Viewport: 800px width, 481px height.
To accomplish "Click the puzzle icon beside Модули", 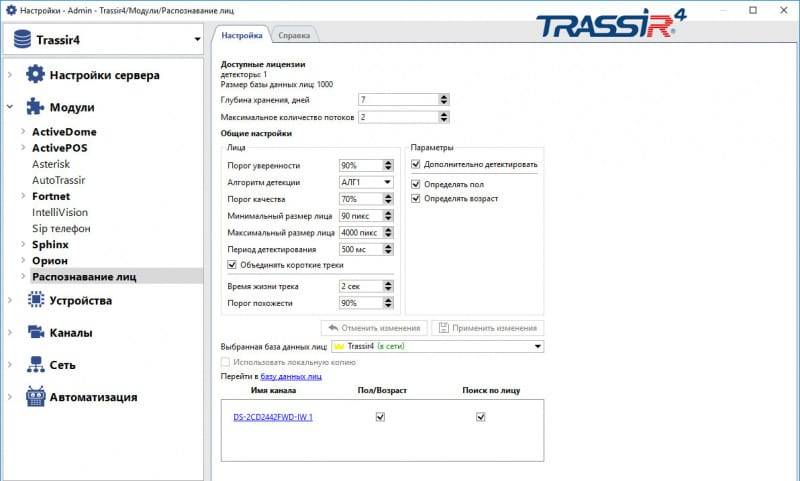I will (36, 107).
